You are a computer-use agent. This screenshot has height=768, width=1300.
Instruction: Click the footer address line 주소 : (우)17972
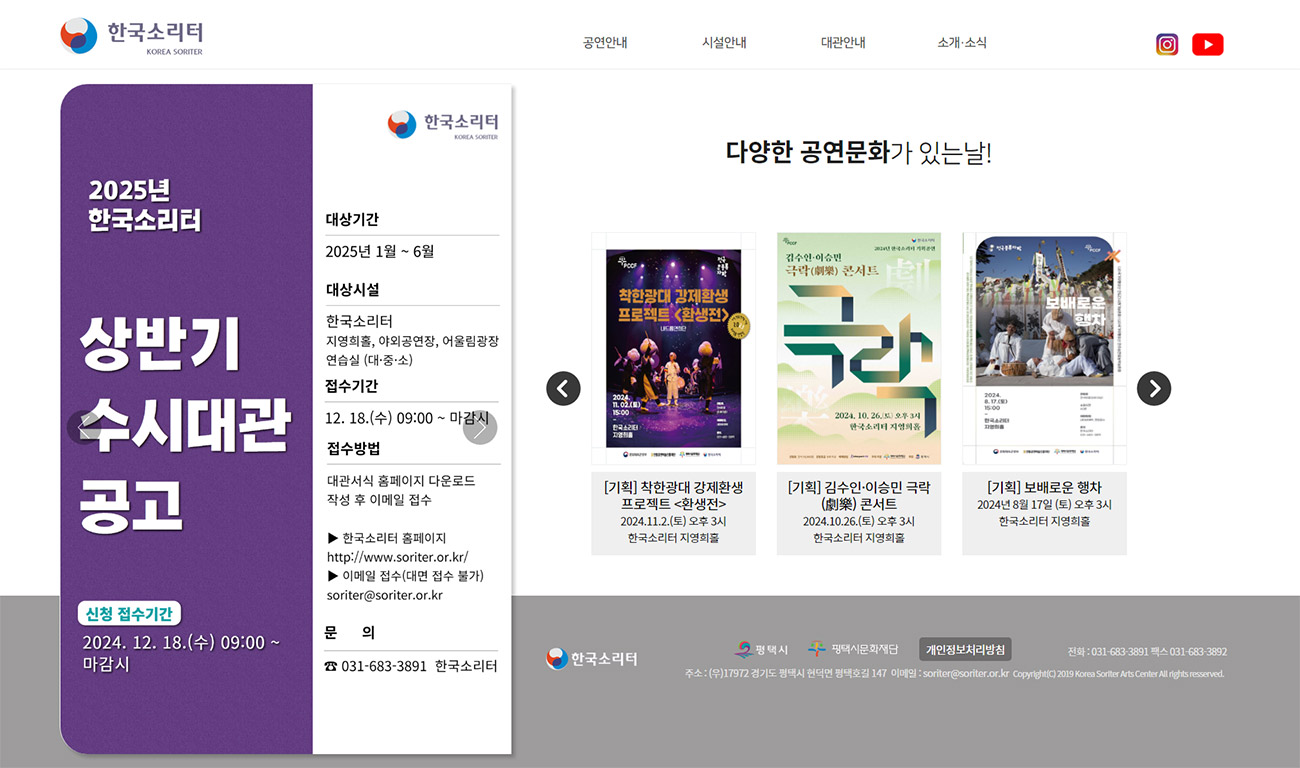point(786,673)
